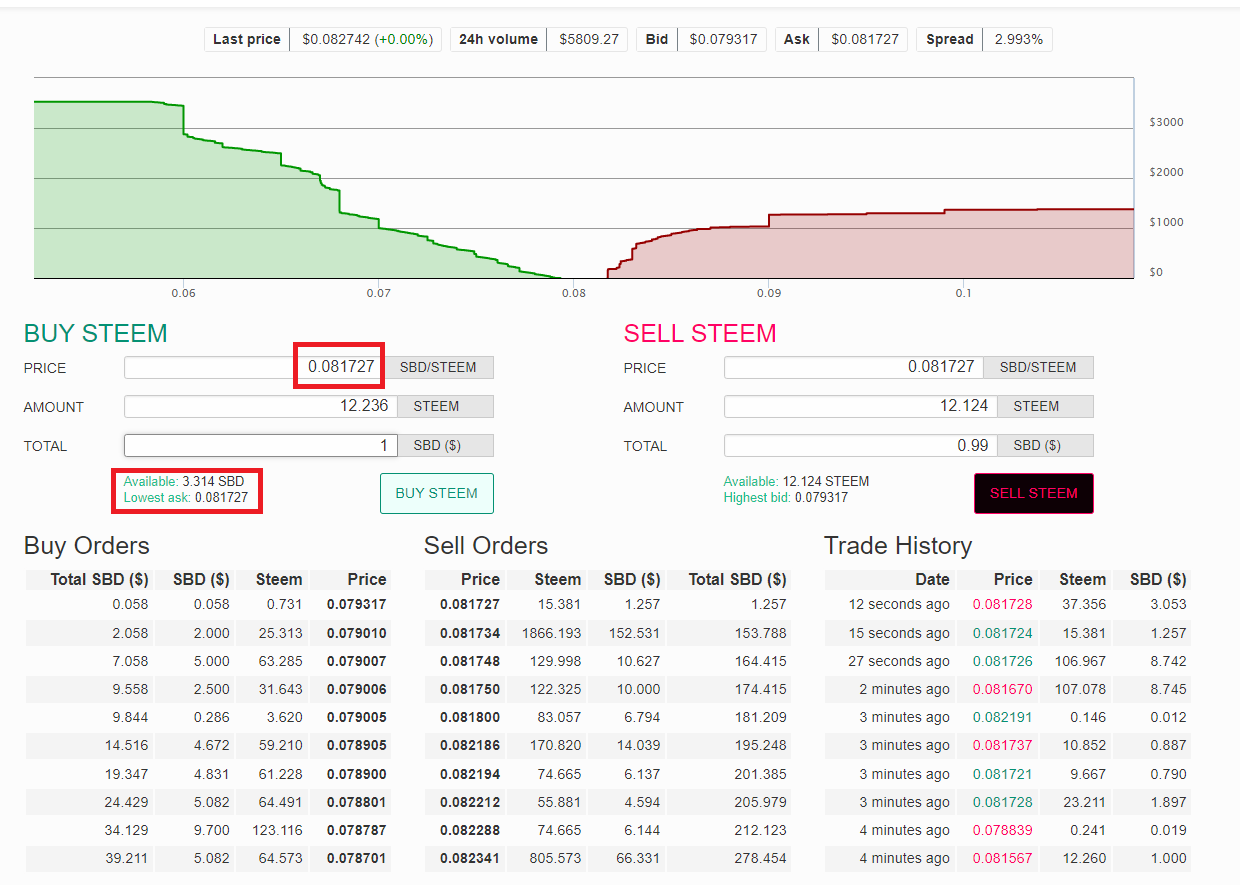The image size is (1240, 885).
Task: Click trade history price 0.081726
Action: pyautogui.click(x=1002, y=661)
